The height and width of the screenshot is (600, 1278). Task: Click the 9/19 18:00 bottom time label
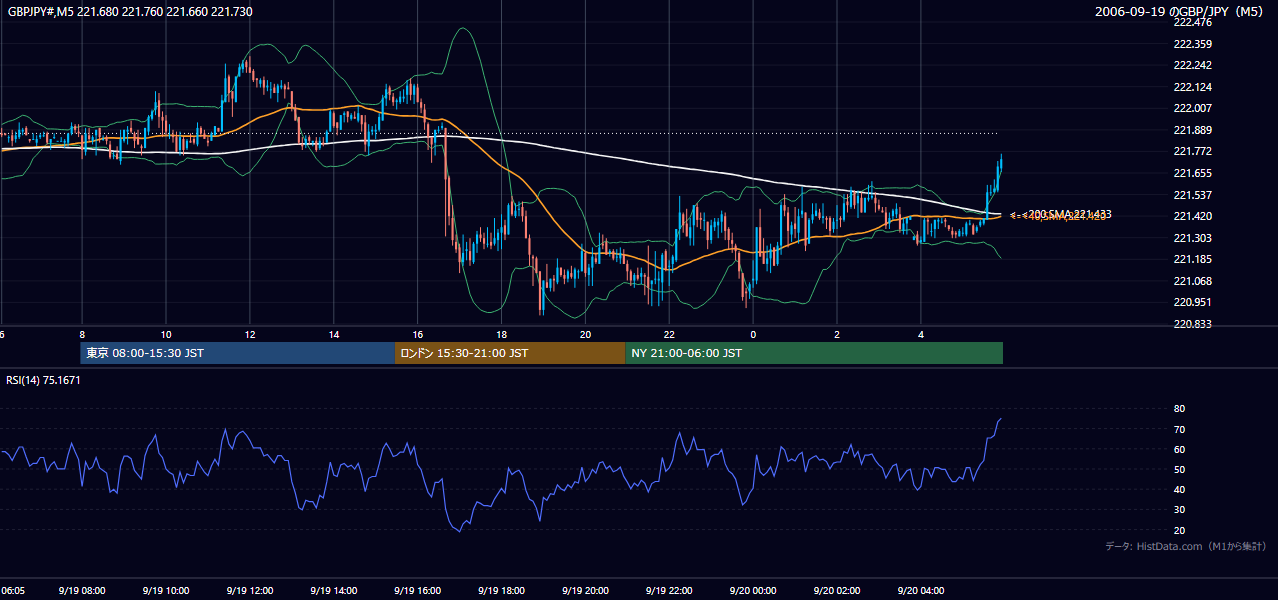(502, 591)
